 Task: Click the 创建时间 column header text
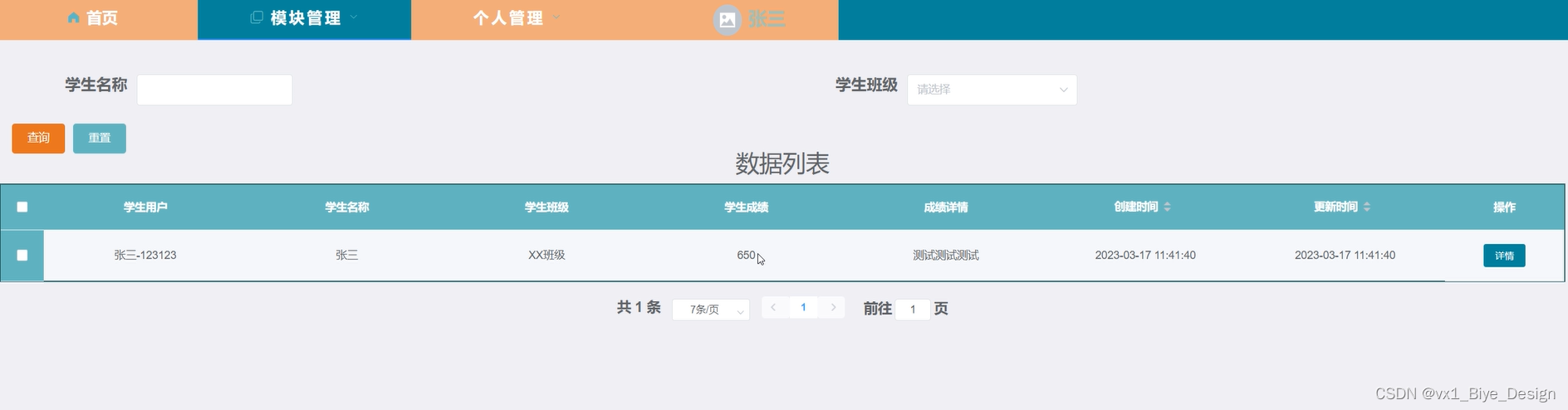tap(1136, 207)
